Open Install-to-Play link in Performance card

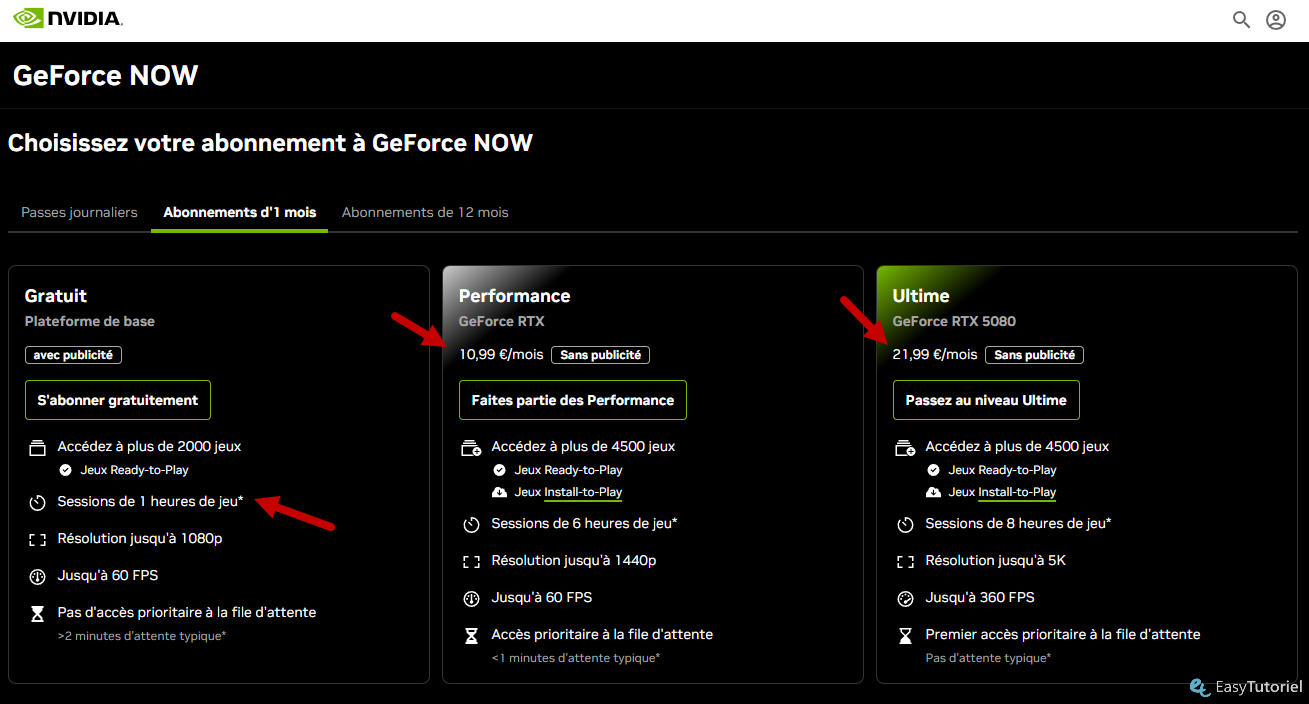tap(583, 492)
